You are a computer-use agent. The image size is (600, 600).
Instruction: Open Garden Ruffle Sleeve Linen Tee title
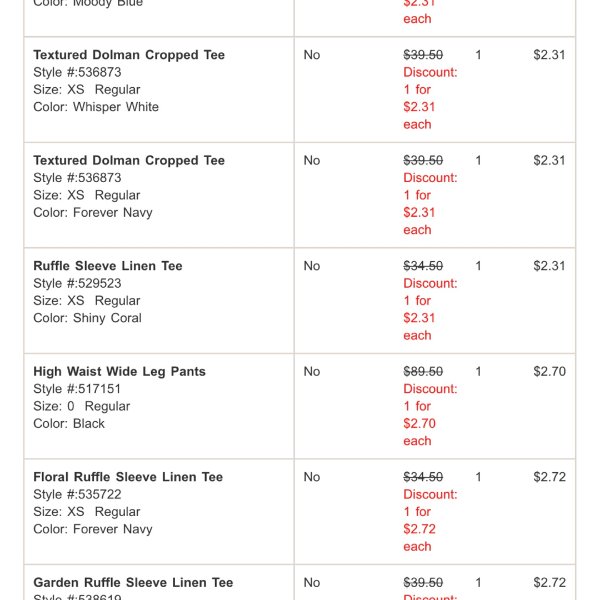tap(133, 582)
